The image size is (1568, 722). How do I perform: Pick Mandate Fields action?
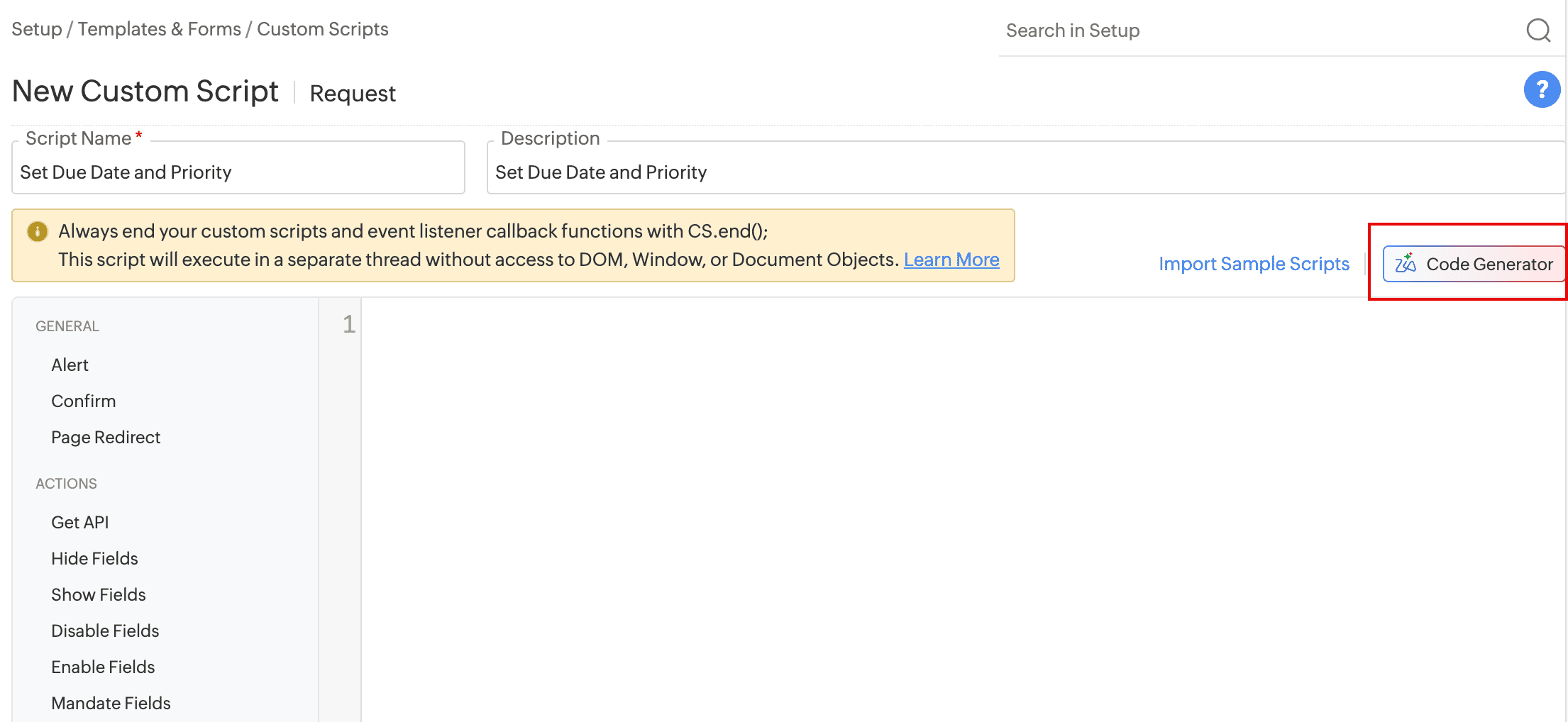[x=111, y=703]
